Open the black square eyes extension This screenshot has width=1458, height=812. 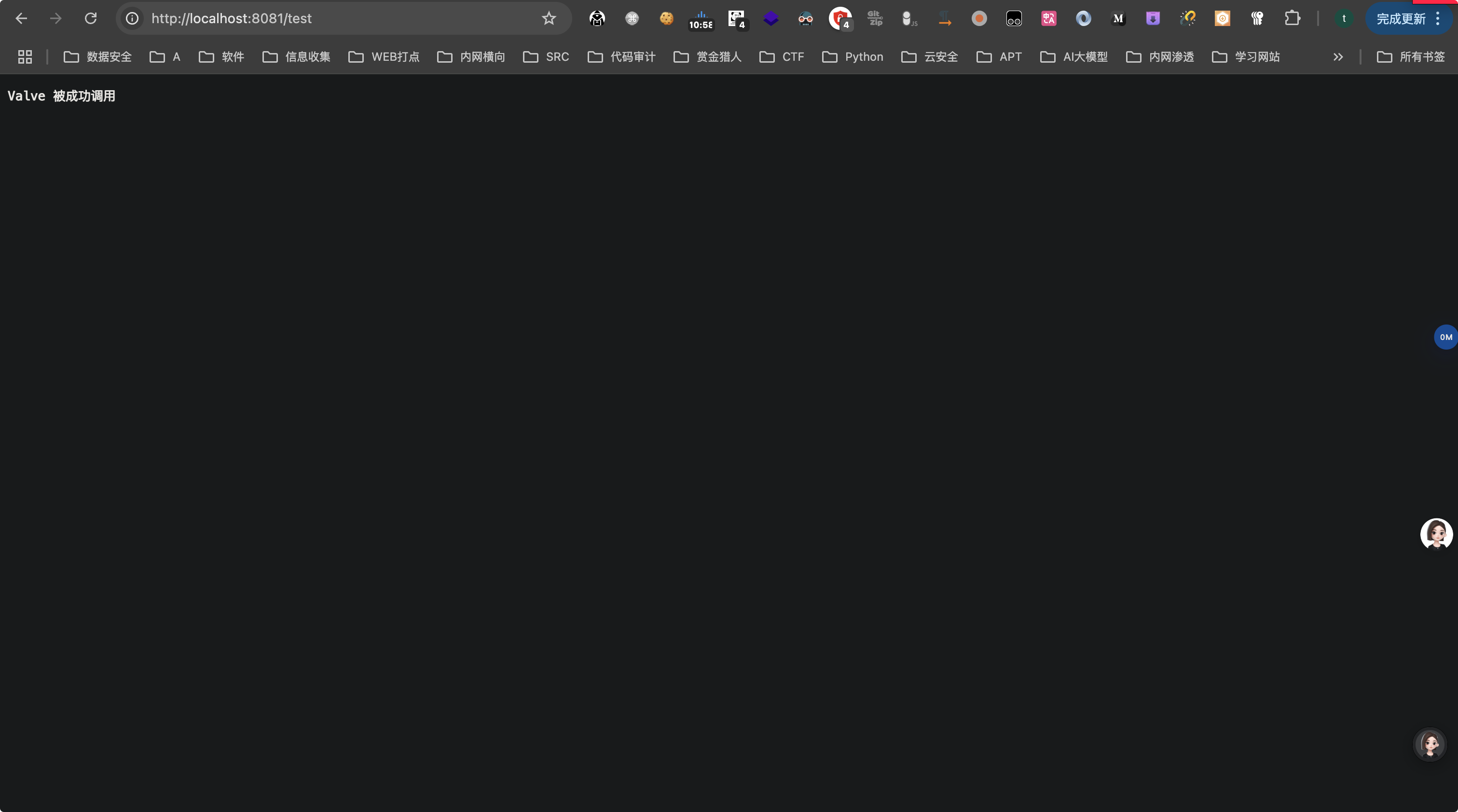point(1014,19)
